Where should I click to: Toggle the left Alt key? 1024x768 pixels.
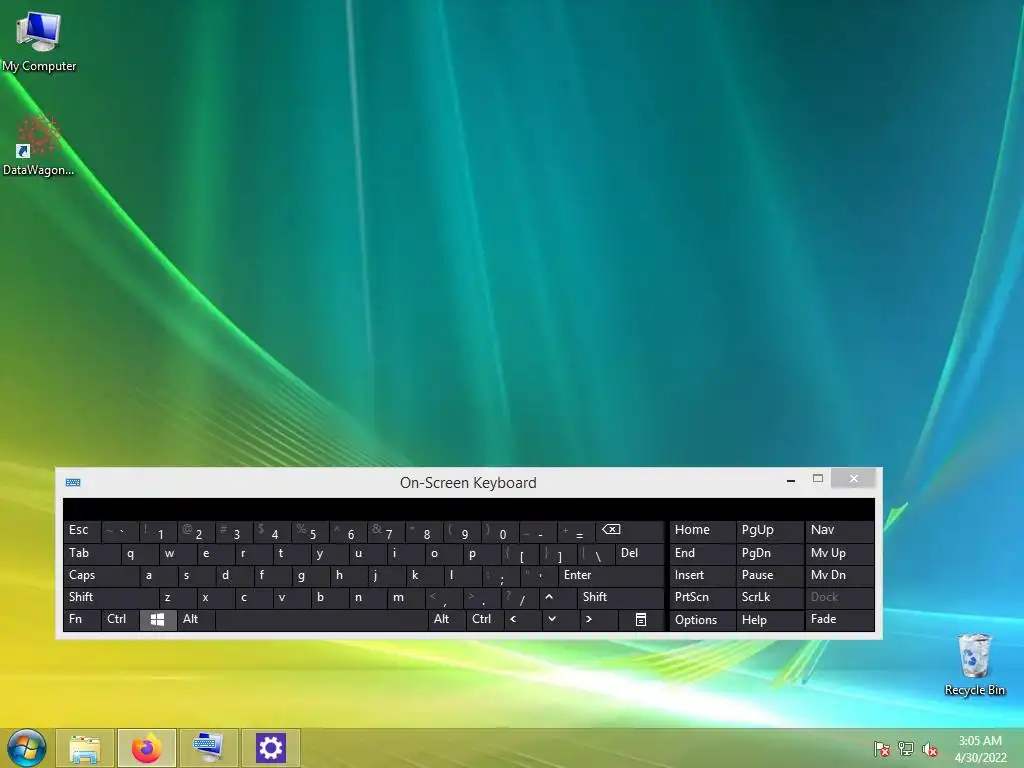coord(196,620)
